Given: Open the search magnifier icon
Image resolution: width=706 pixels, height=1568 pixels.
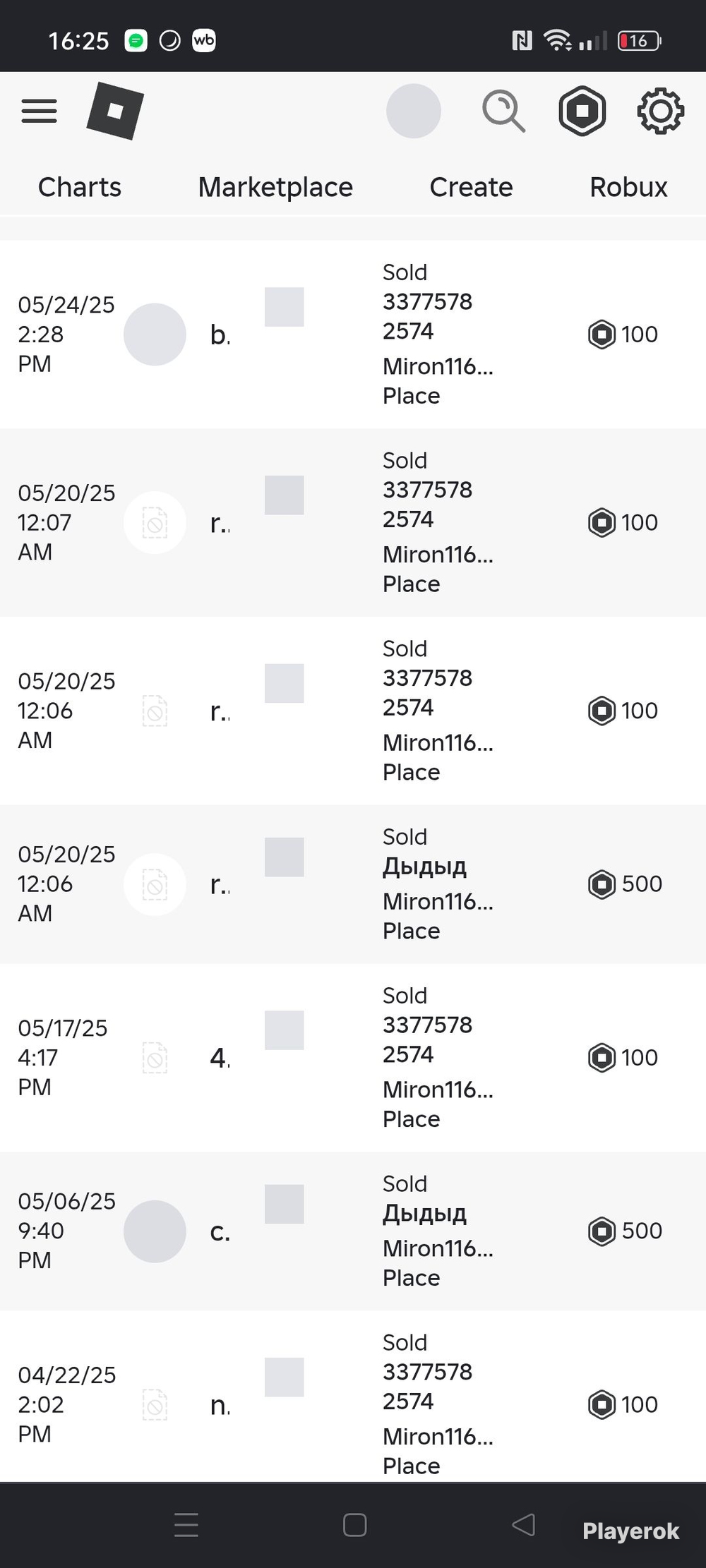Looking at the screenshot, I should point(503,111).
